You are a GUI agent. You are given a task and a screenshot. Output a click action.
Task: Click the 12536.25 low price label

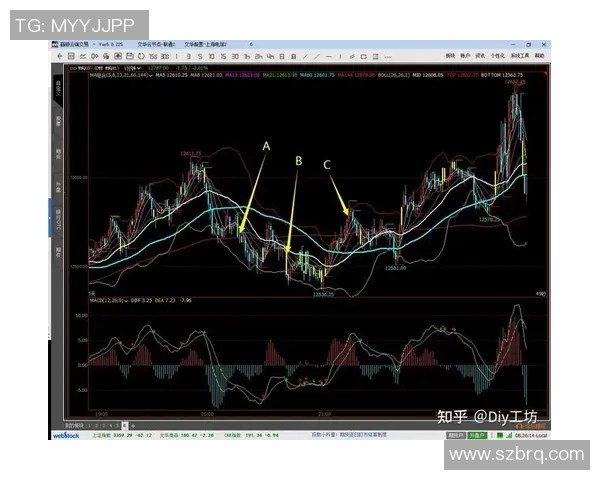pyautogui.click(x=322, y=294)
